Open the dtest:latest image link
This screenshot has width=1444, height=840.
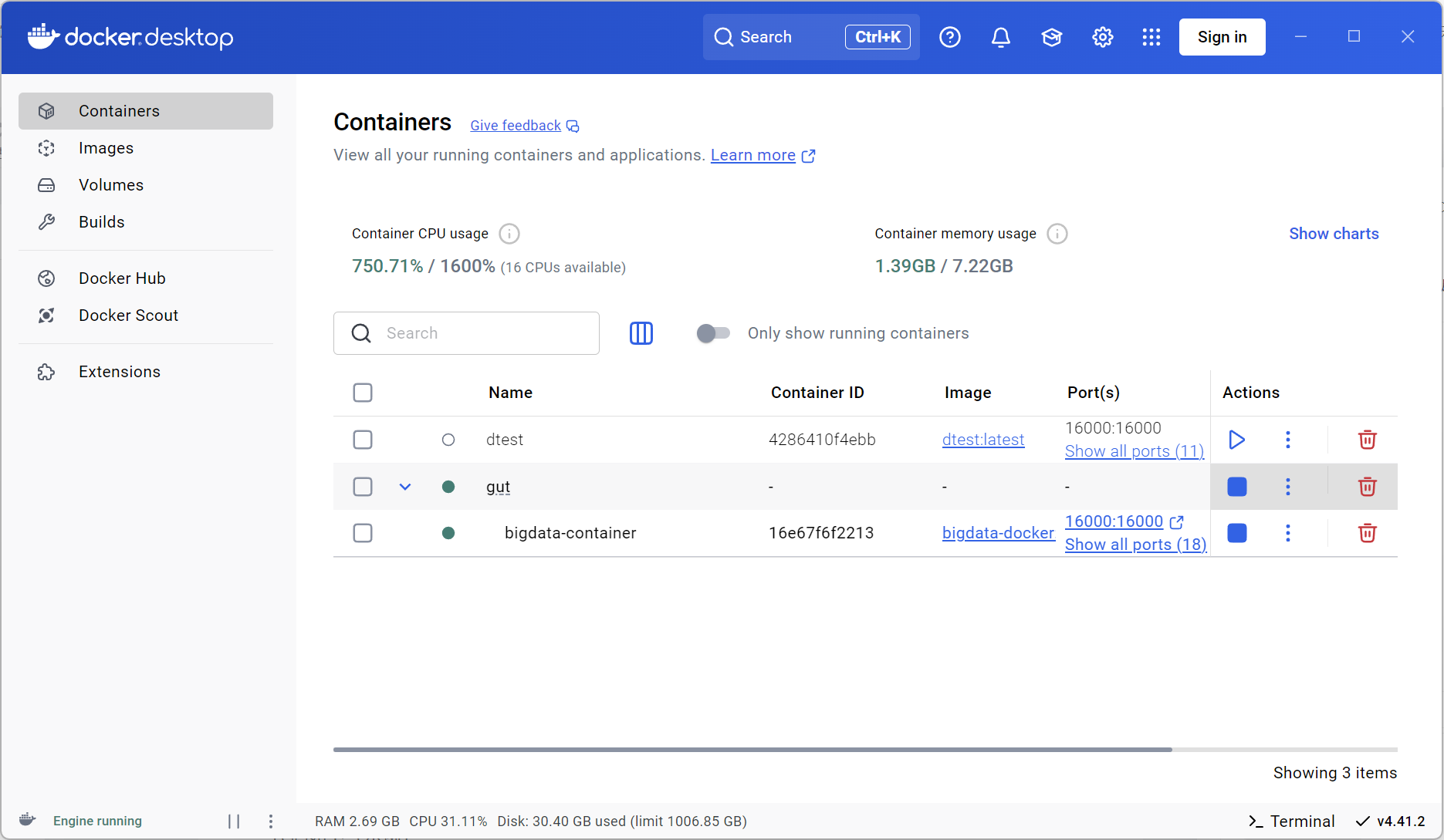coord(983,440)
